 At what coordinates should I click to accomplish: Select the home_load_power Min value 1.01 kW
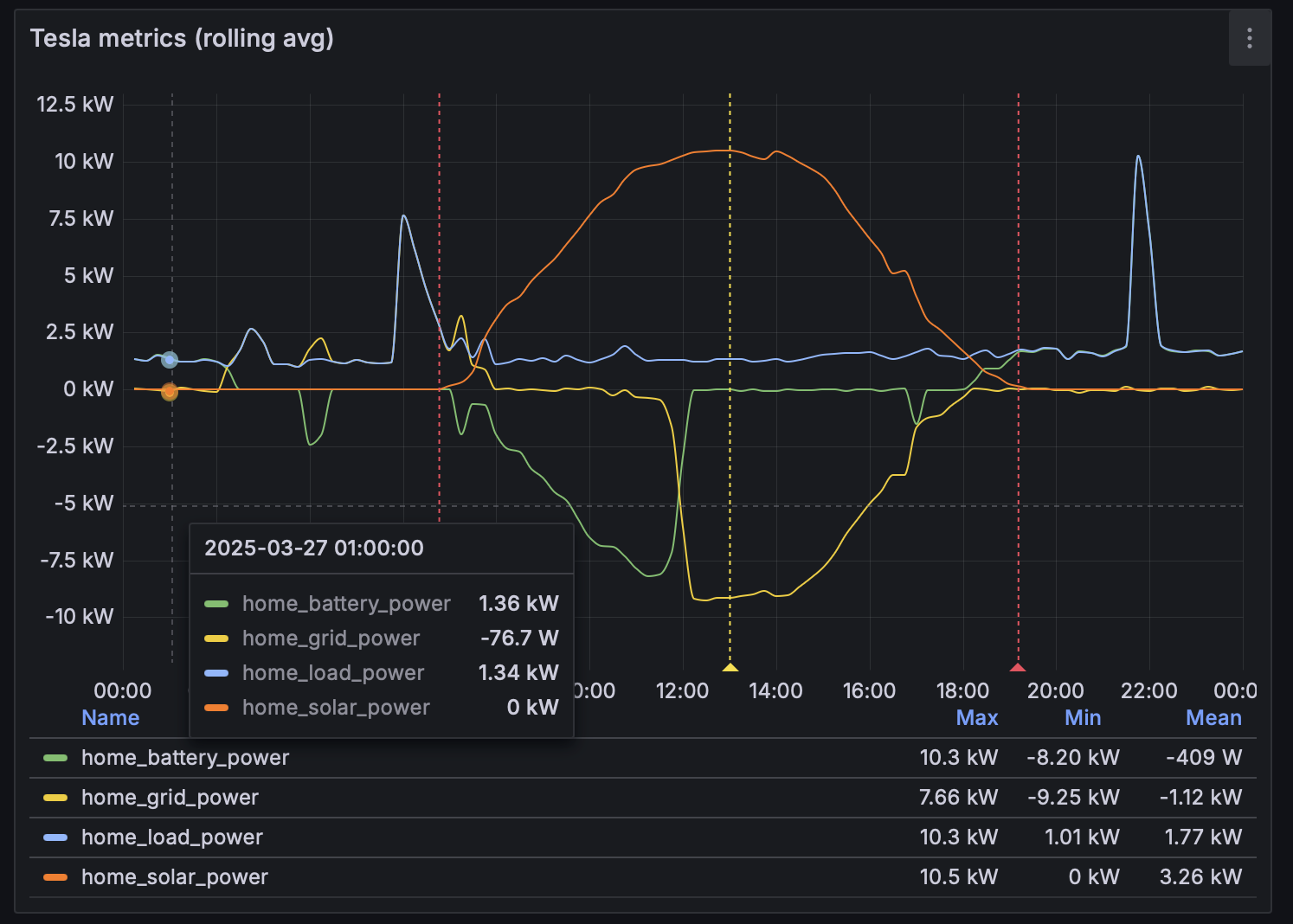(1082, 837)
